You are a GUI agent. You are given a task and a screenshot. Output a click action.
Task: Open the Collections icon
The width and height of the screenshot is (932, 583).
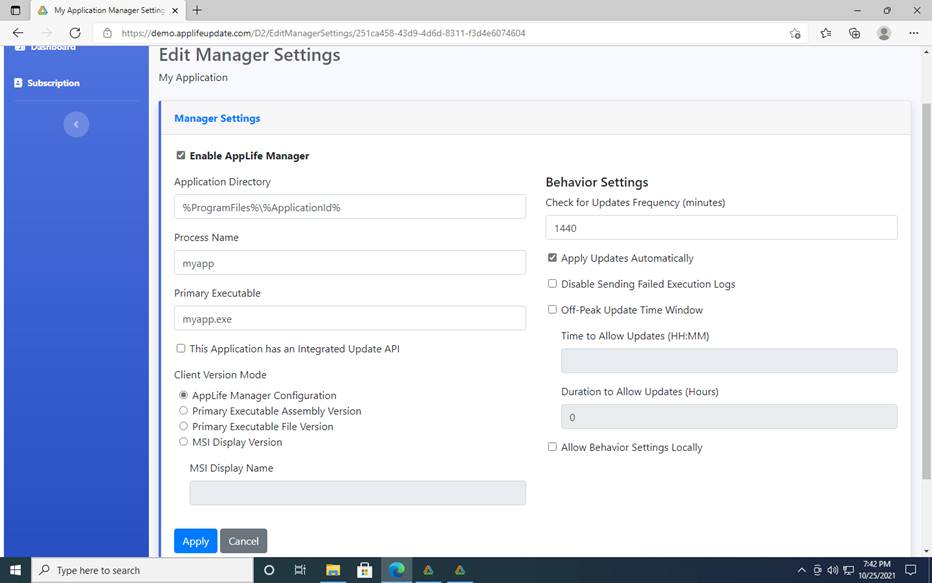(854, 33)
